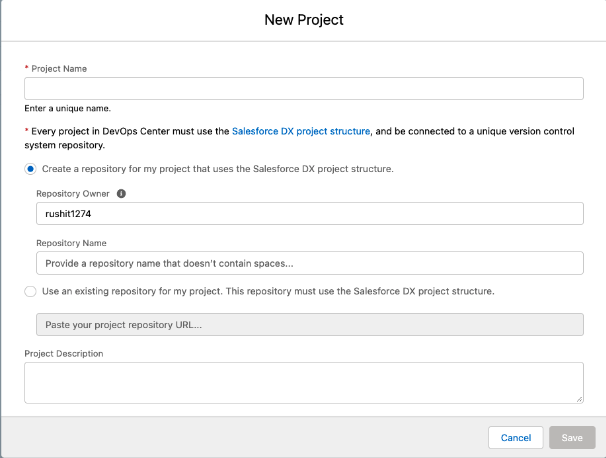This screenshot has width=606, height=458.
Task: Click the Use an existing repository option's label text
Action: [268, 291]
